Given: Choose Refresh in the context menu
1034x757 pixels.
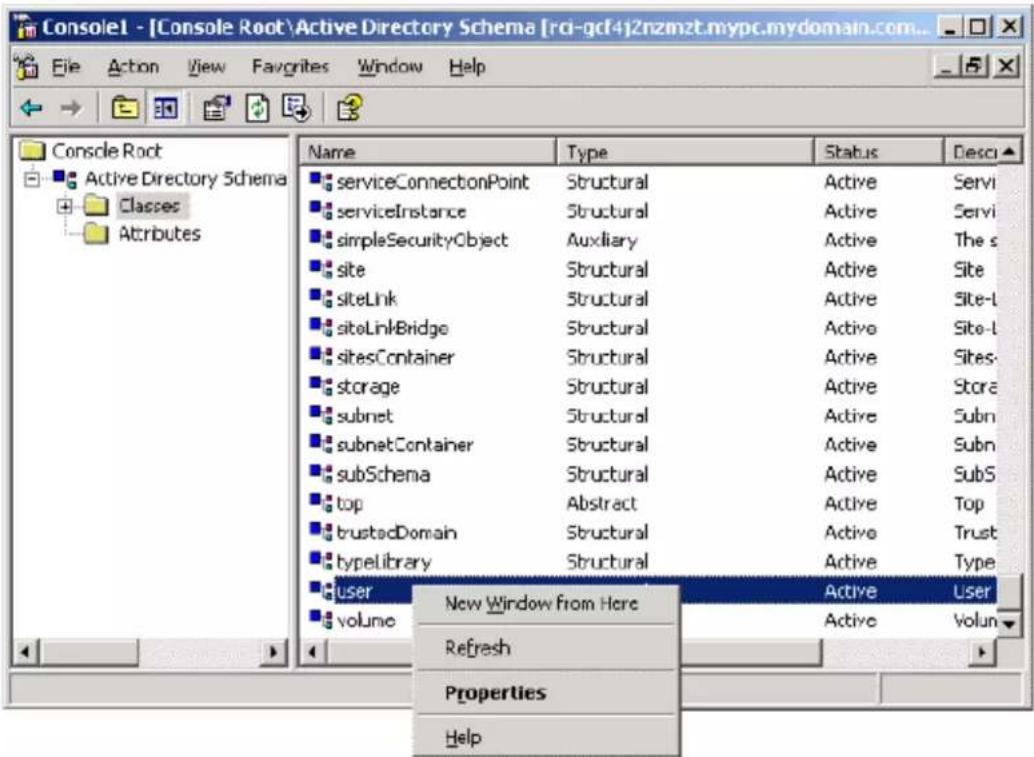Looking at the screenshot, I should pyautogui.click(x=546, y=648).
